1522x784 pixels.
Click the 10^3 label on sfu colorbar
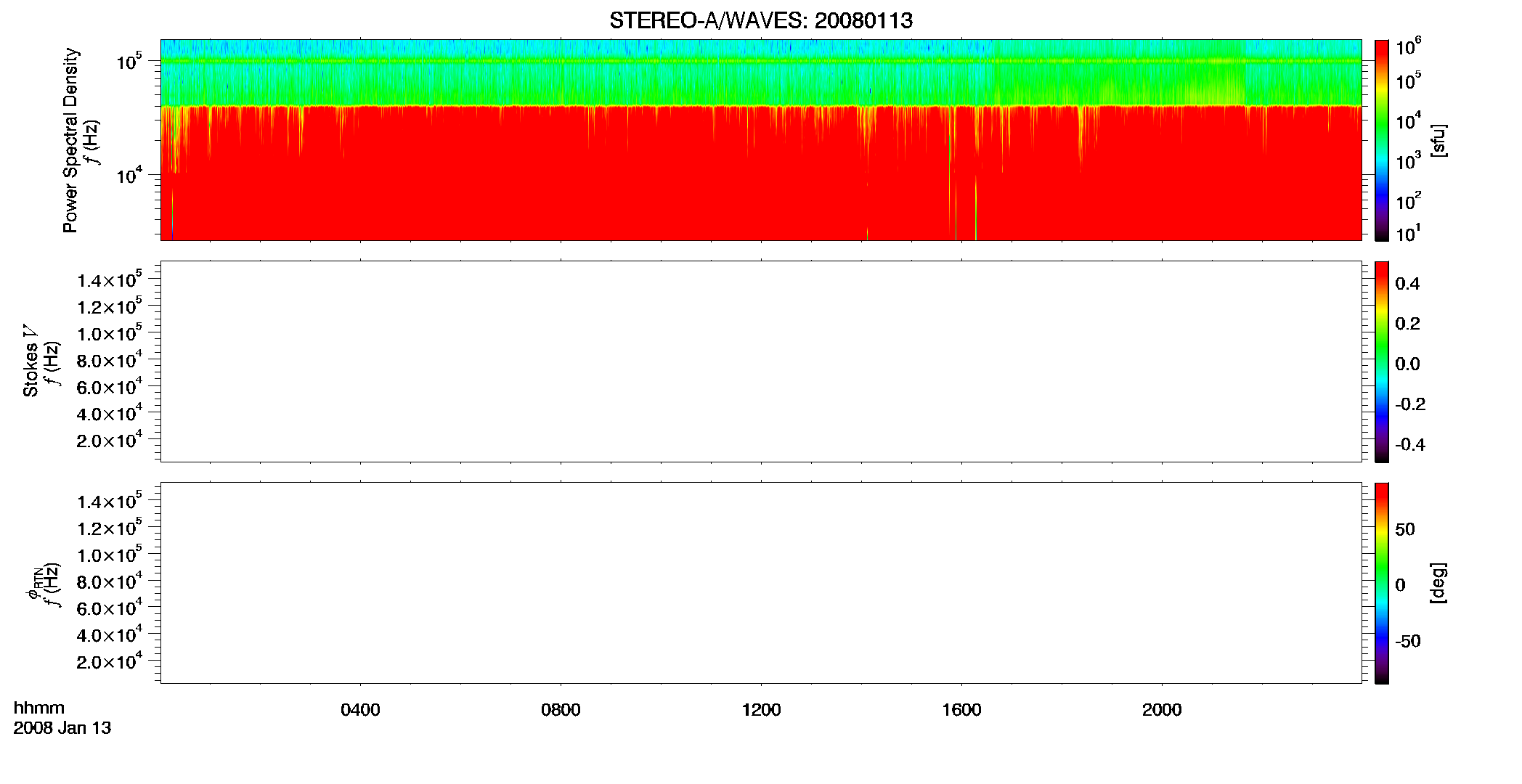point(1409,162)
